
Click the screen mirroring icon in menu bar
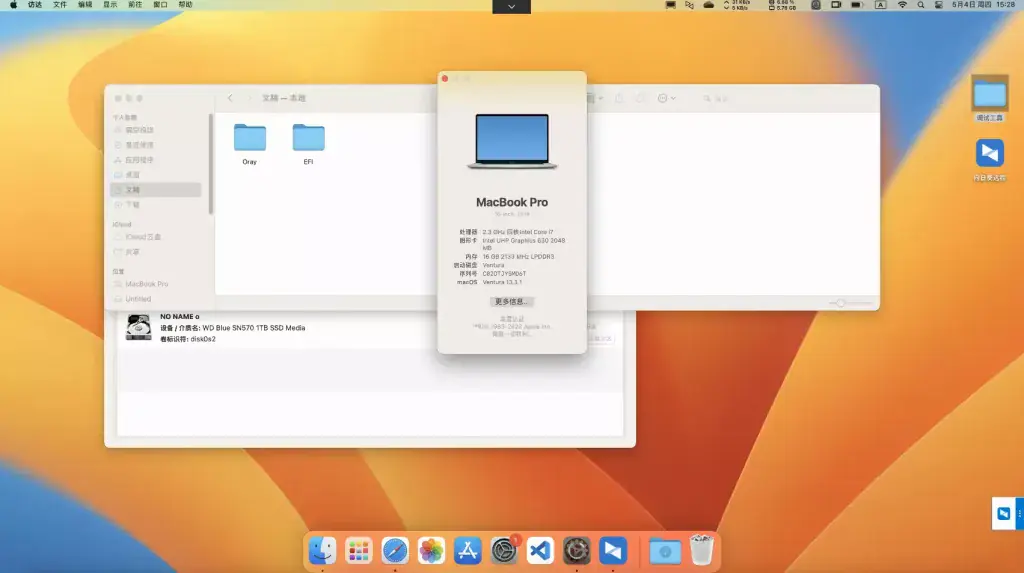(836, 5)
